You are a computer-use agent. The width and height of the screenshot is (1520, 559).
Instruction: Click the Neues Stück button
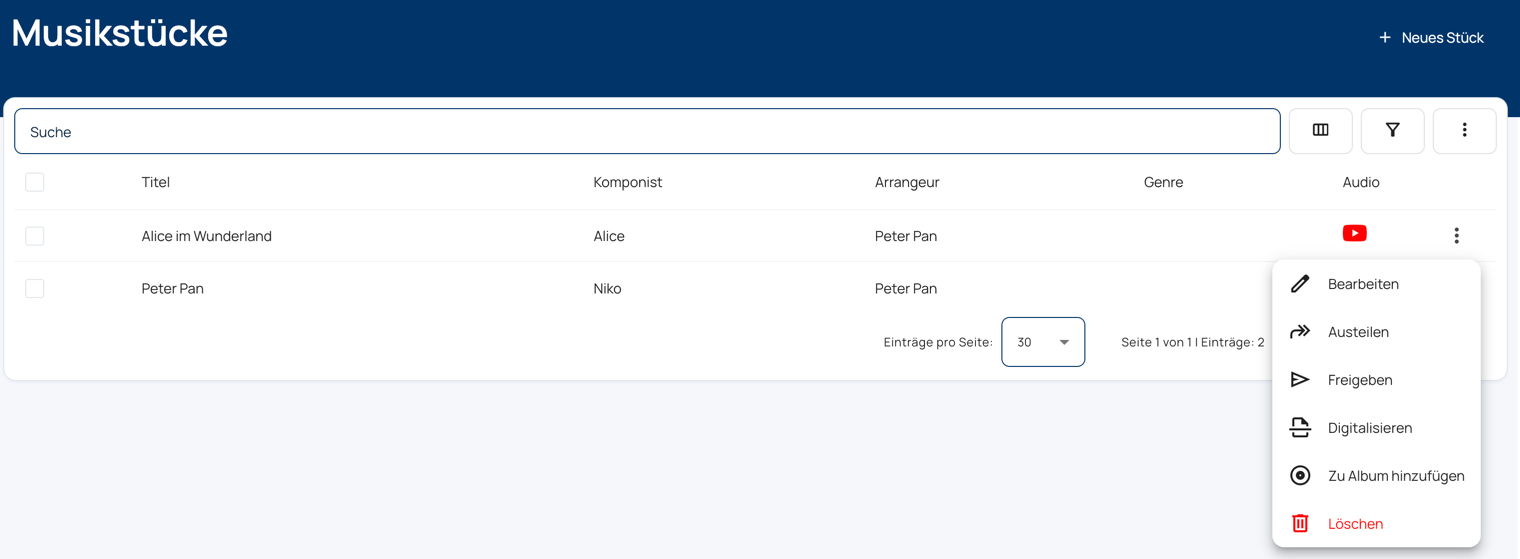point(1431,38)
